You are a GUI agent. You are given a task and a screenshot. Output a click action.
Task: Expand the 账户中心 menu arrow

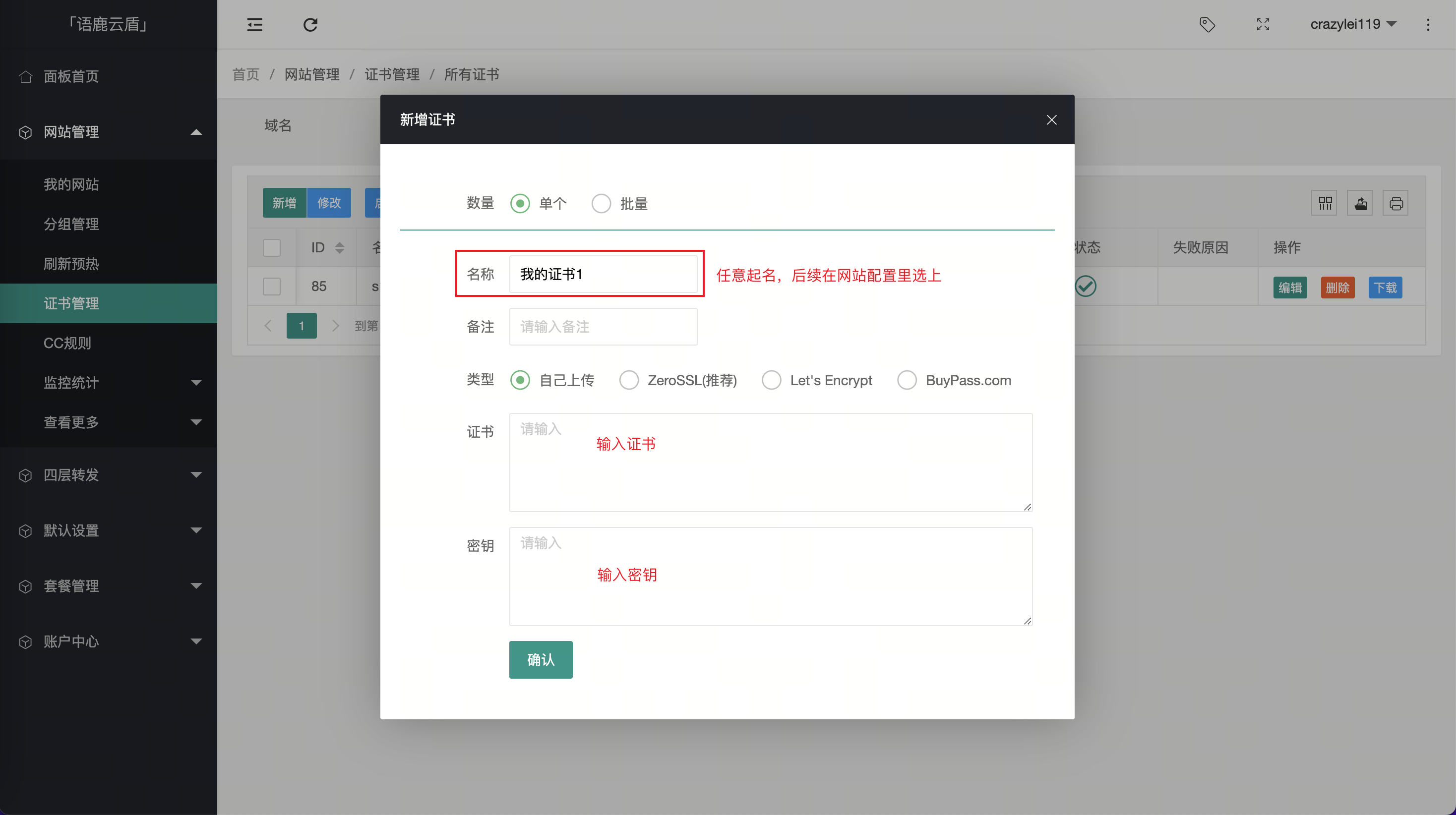pos(196,641)
